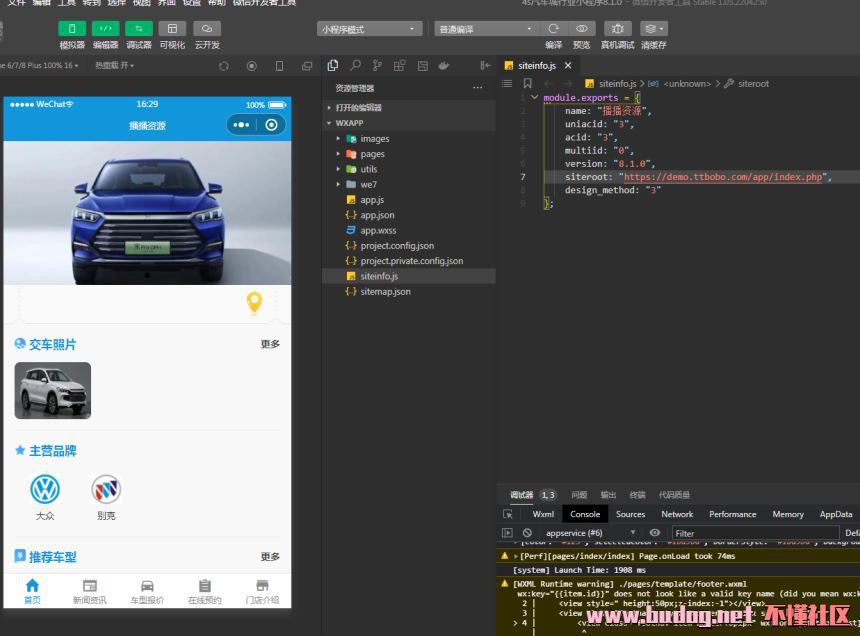Click the search icon in editor sidebar
Screen dimensions: 860x636
coord(355,66)
